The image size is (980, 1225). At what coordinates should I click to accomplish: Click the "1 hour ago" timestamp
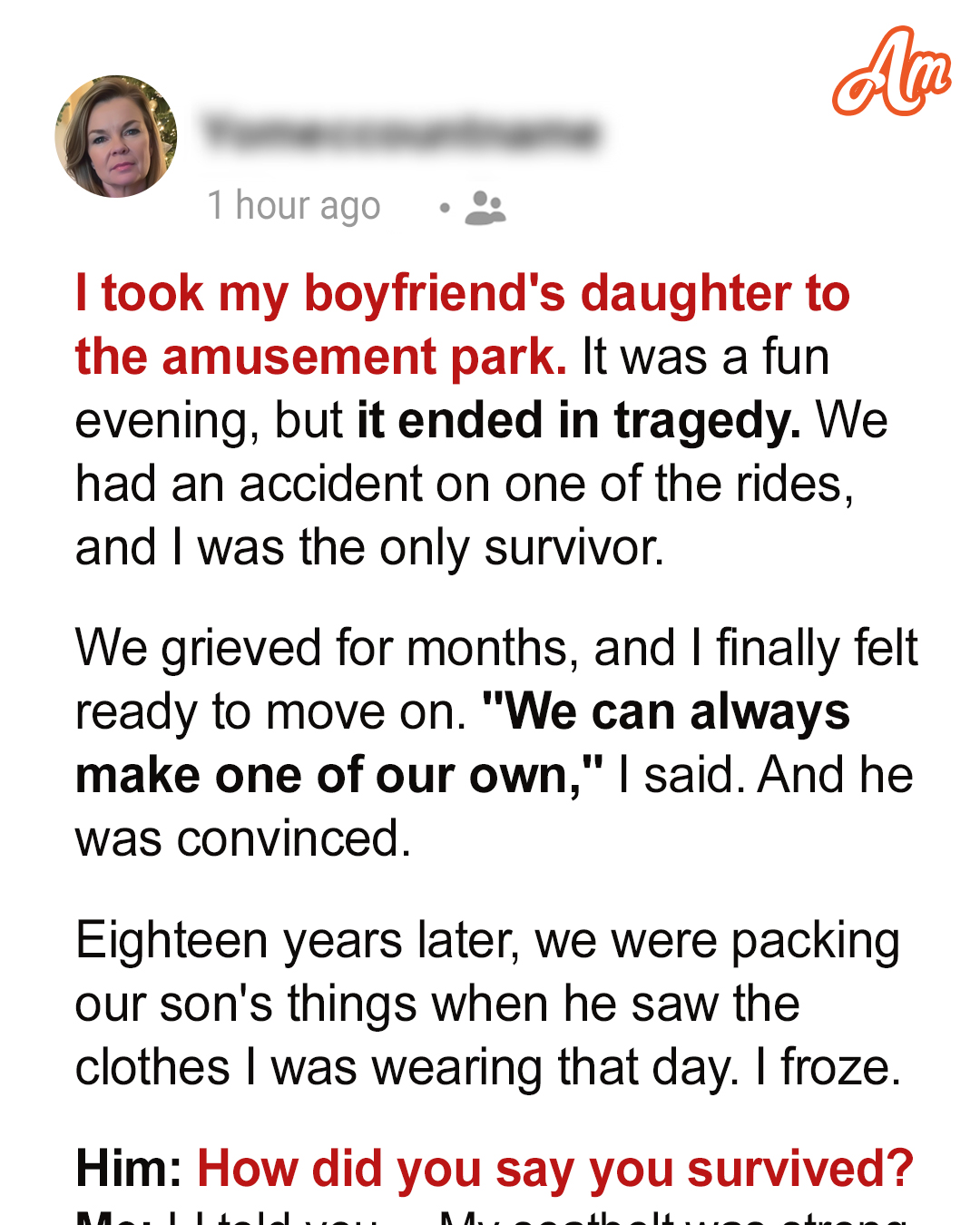coord(294,206)
